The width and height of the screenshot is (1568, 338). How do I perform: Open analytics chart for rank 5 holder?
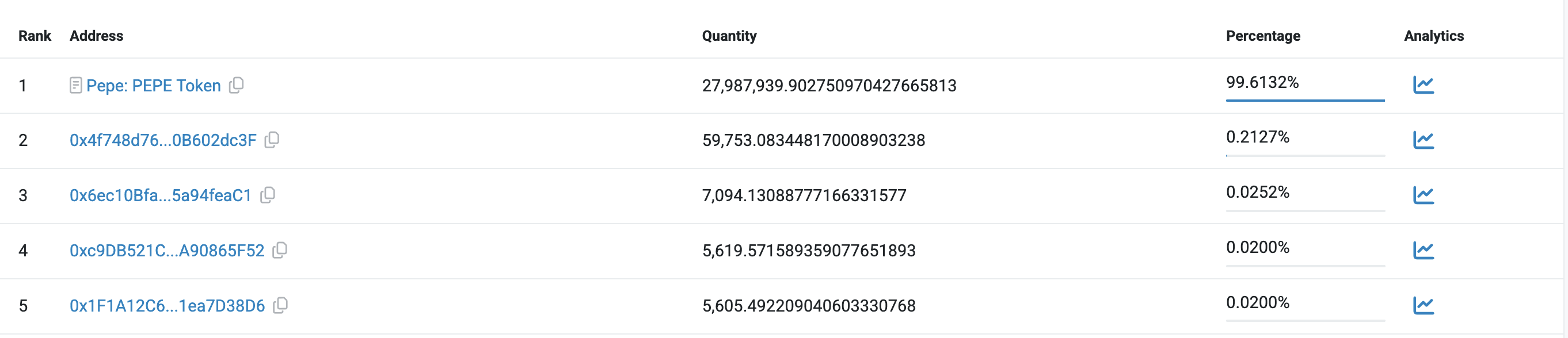[1422, 305]
